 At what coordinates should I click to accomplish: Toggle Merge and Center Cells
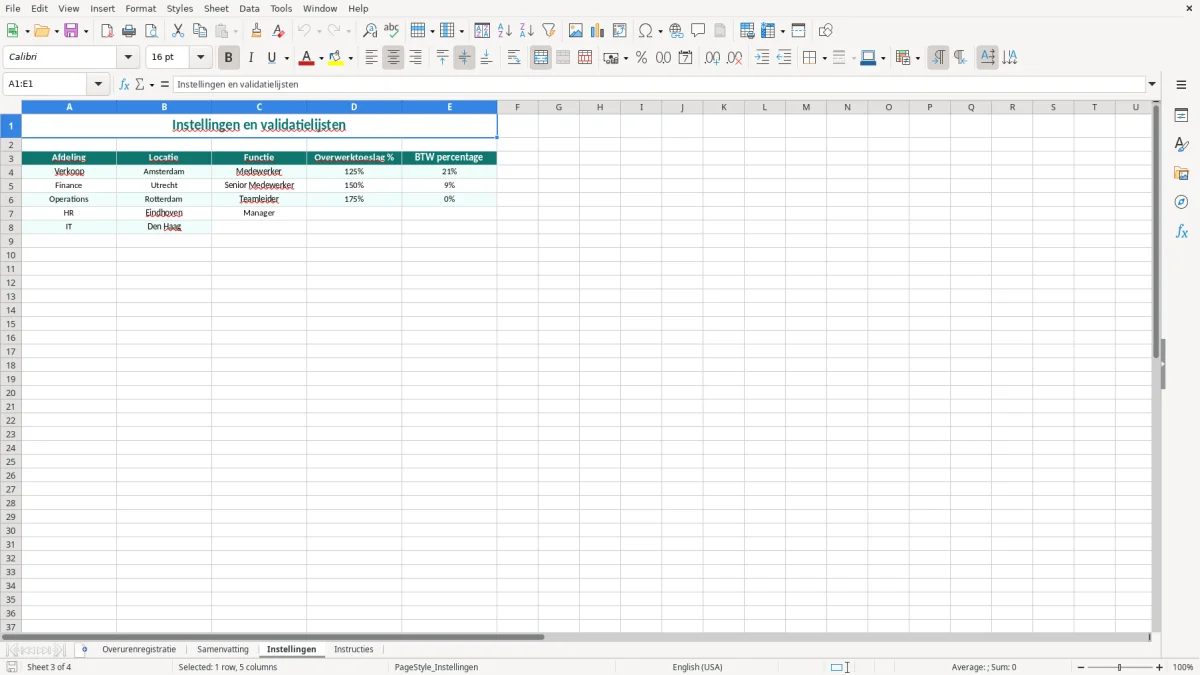[x=541, y=58]
